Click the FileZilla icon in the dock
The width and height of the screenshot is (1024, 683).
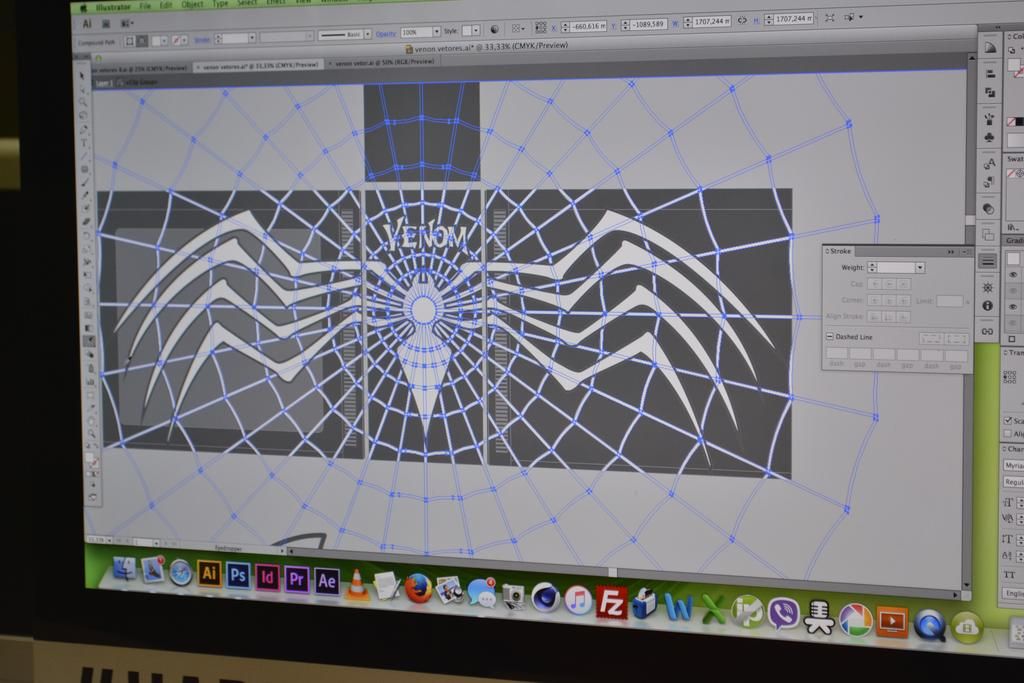coord(610,601)
